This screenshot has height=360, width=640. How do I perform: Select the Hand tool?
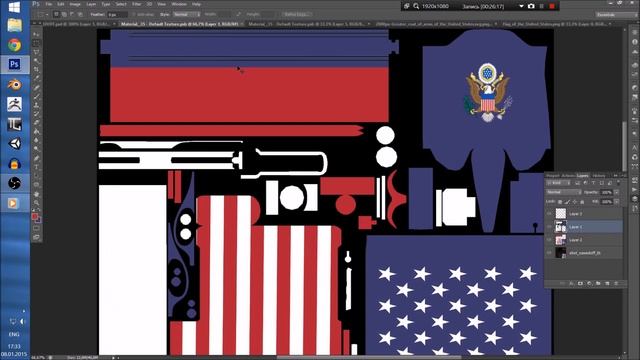36,194
